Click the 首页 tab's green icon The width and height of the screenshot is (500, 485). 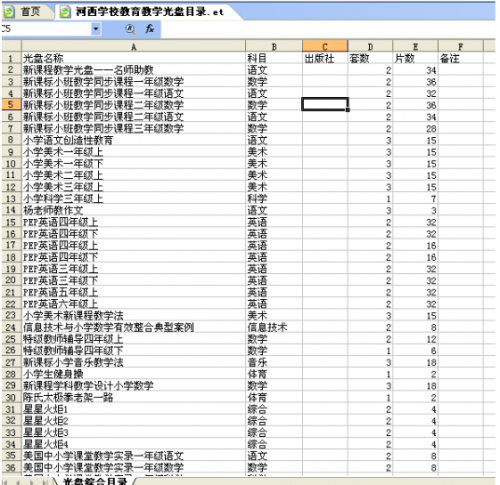[9, 12]
